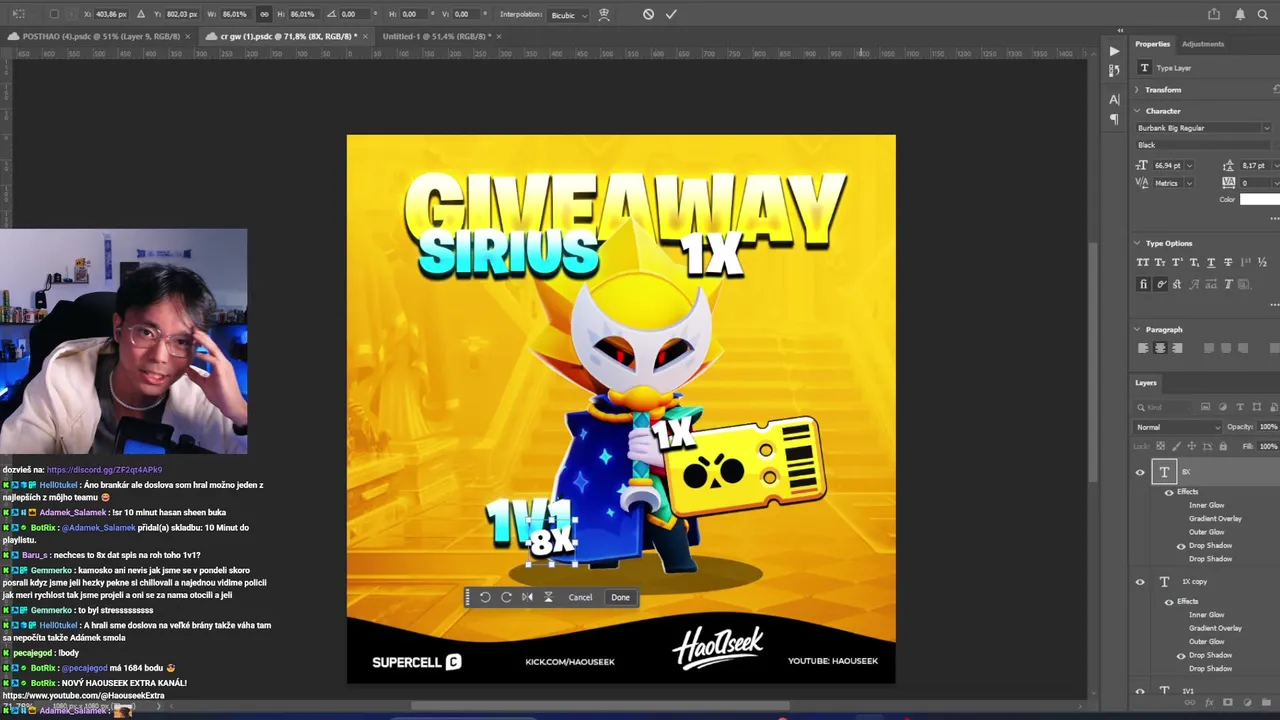Click the Cancel button in transform bar
The image size is (1280, 720).
coord(580,597)
